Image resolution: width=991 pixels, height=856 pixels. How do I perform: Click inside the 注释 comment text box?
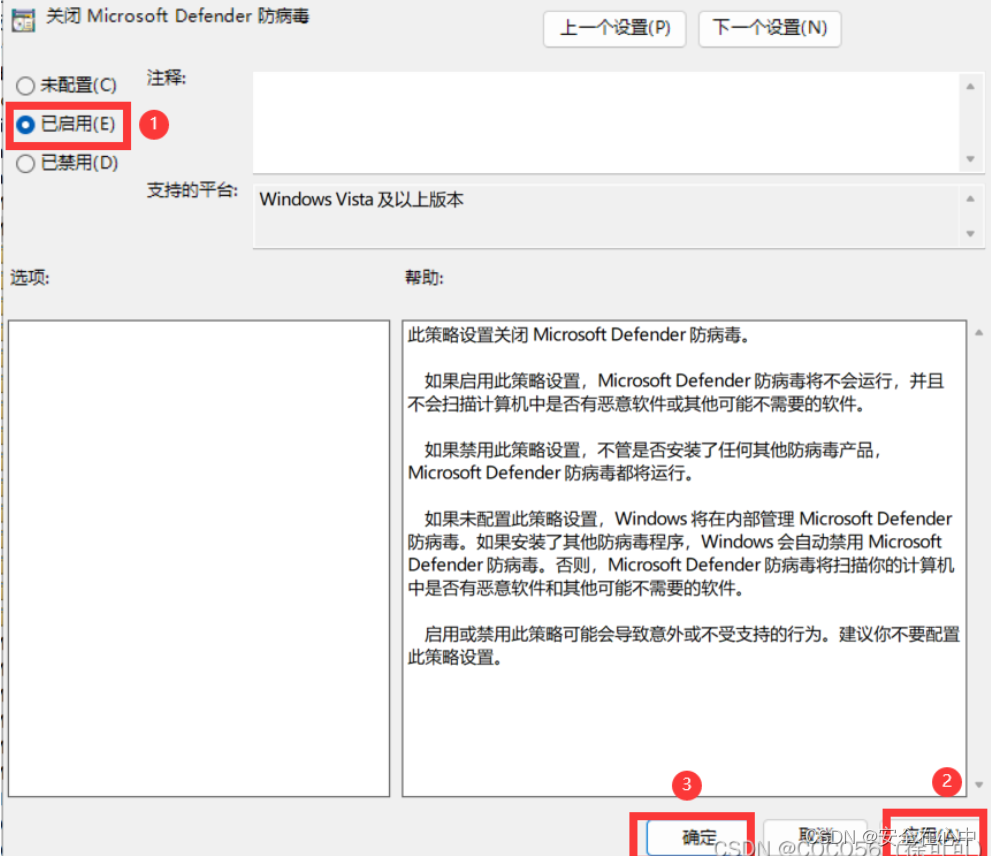coord(605,122)
